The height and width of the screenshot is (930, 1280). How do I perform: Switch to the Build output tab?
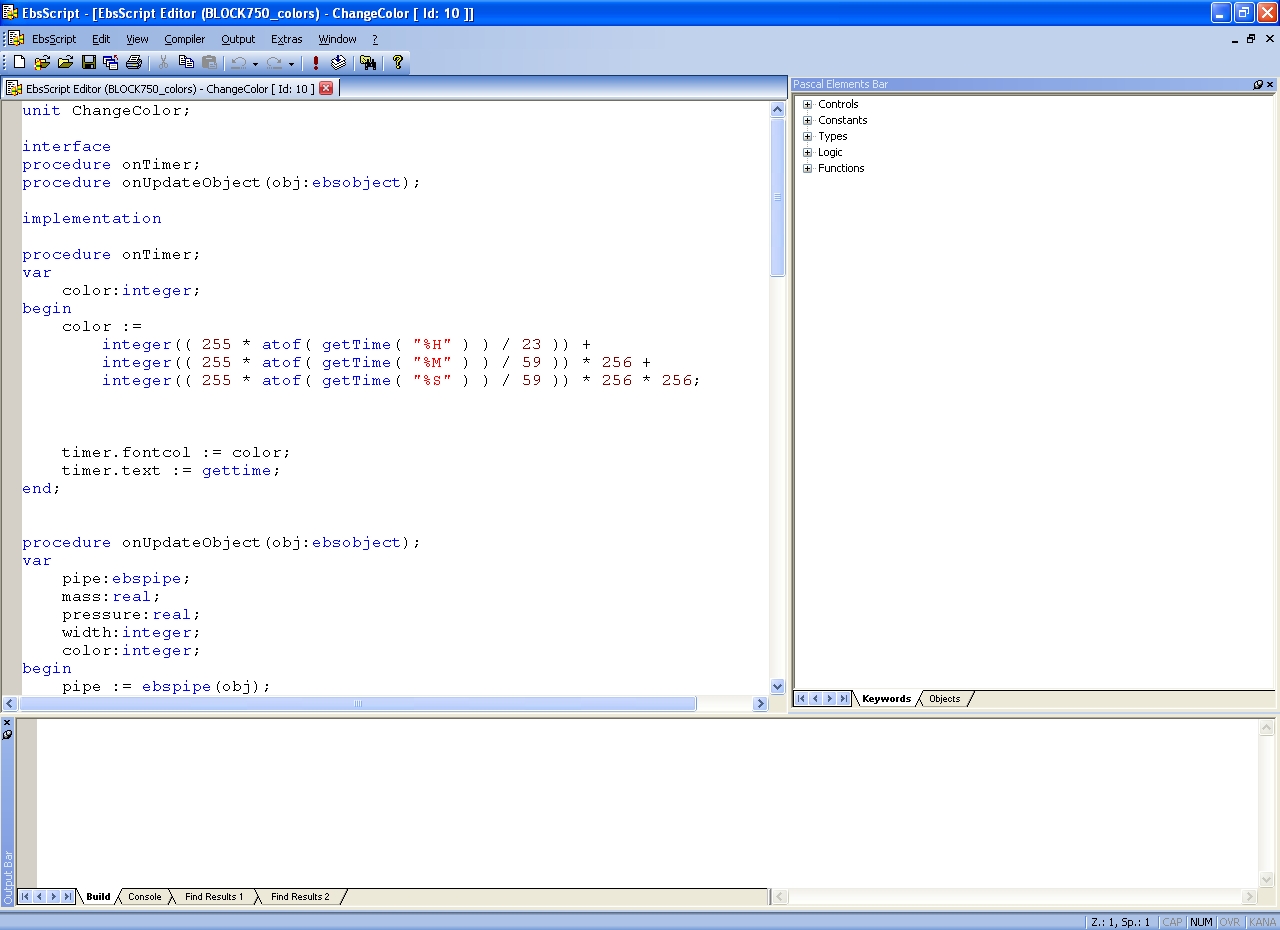point(98,897)
